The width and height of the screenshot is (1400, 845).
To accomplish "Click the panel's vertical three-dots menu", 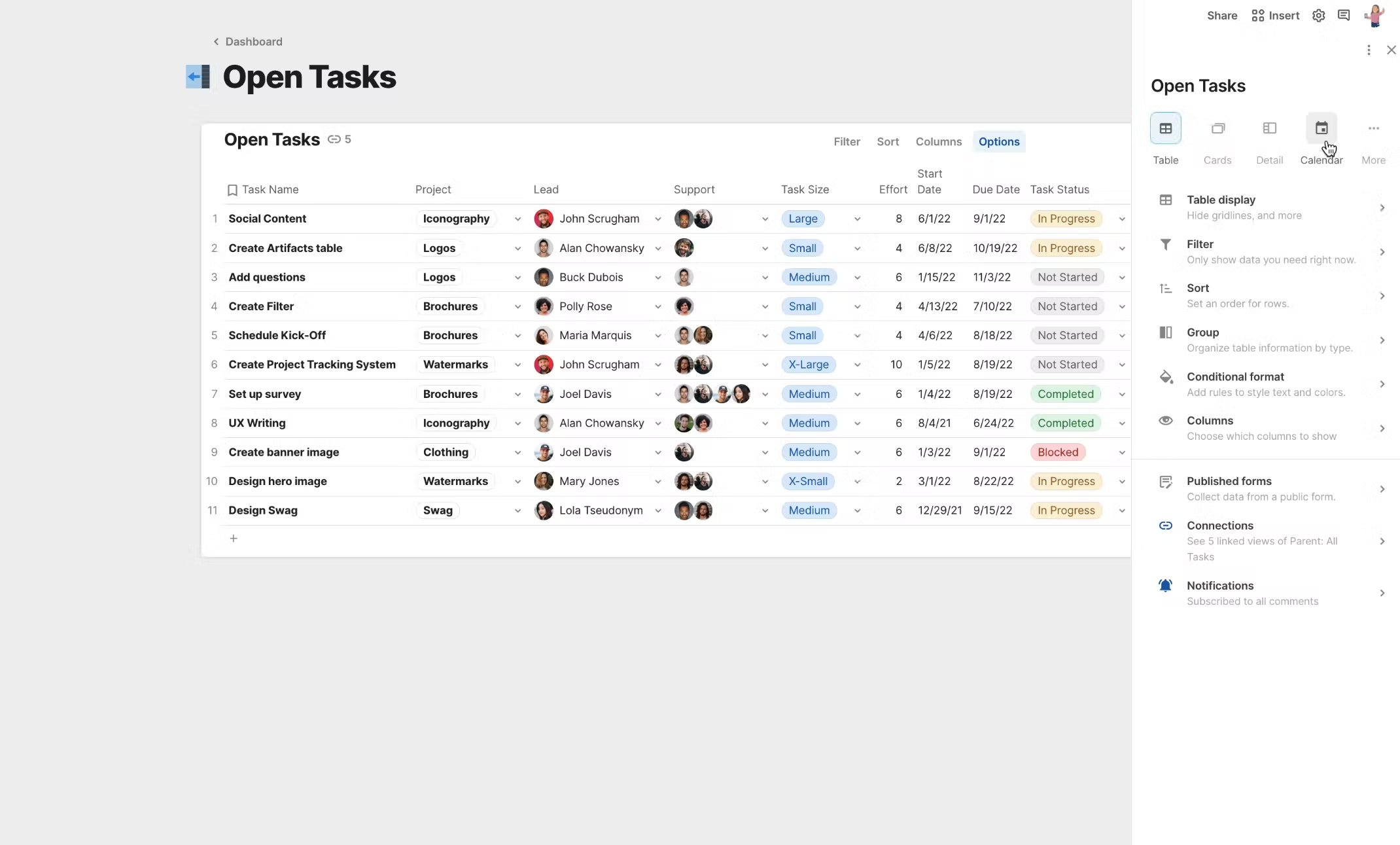I will pos(1368,50).
